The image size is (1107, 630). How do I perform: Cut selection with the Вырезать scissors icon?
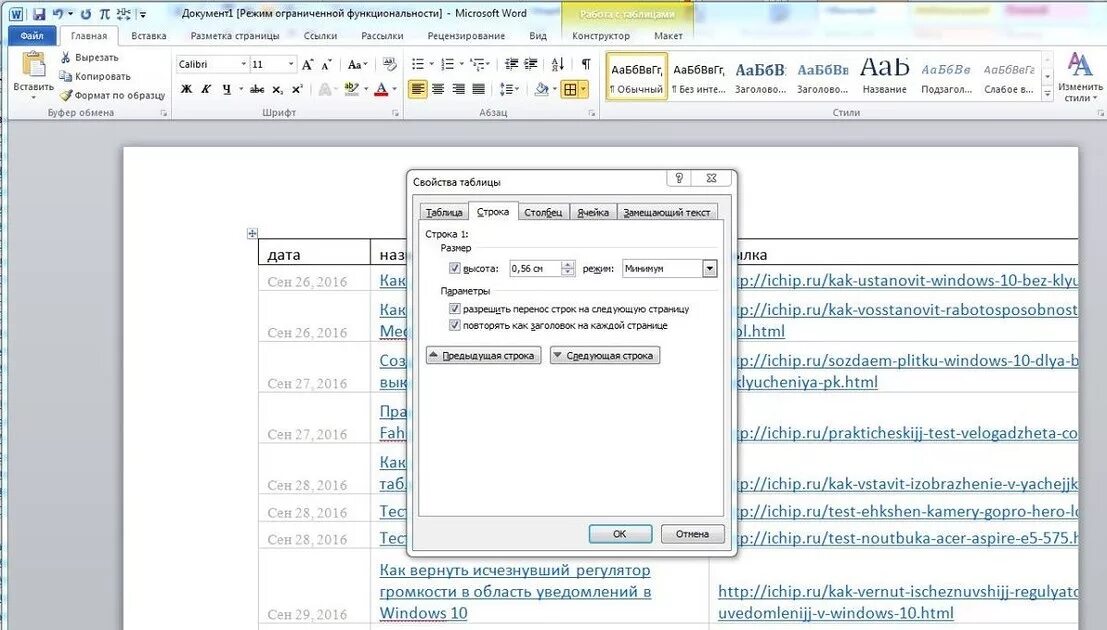coord(66,57)
